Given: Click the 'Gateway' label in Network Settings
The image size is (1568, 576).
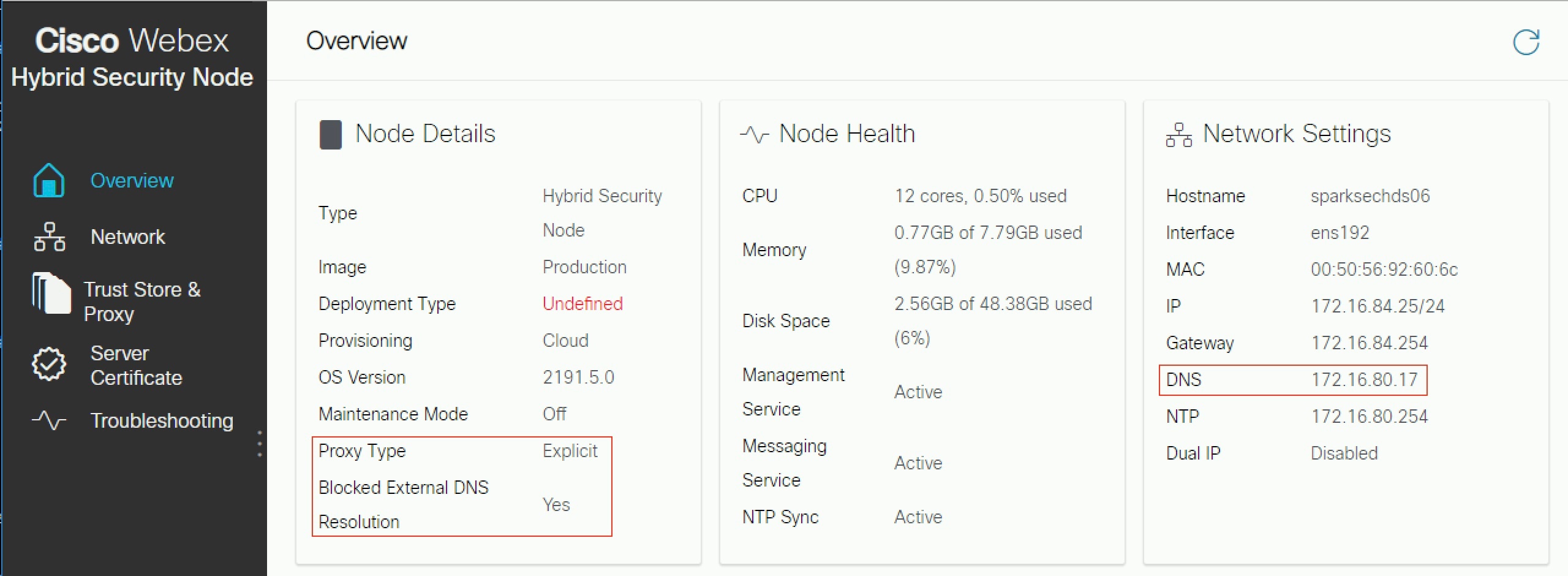Looking at the screenshot, I should pos(1200,343).
